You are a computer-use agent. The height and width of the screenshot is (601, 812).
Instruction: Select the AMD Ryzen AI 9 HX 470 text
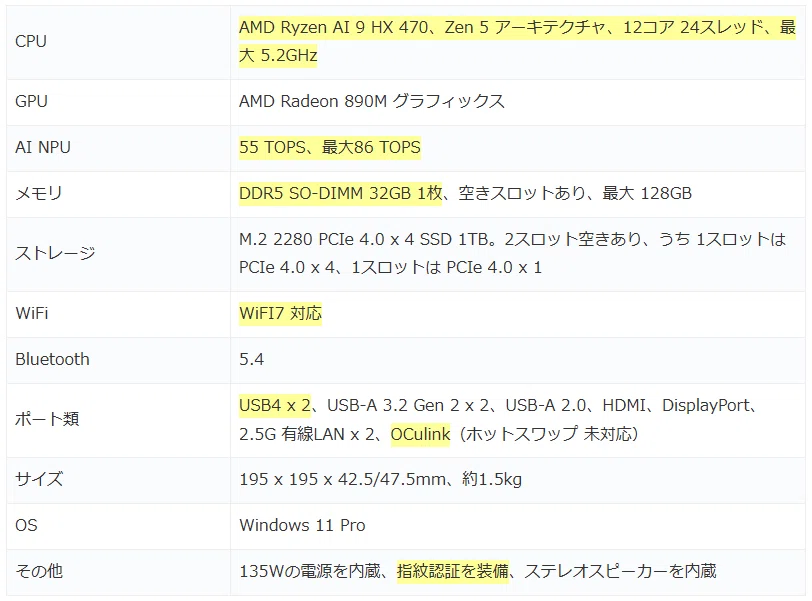coord(334,27)
